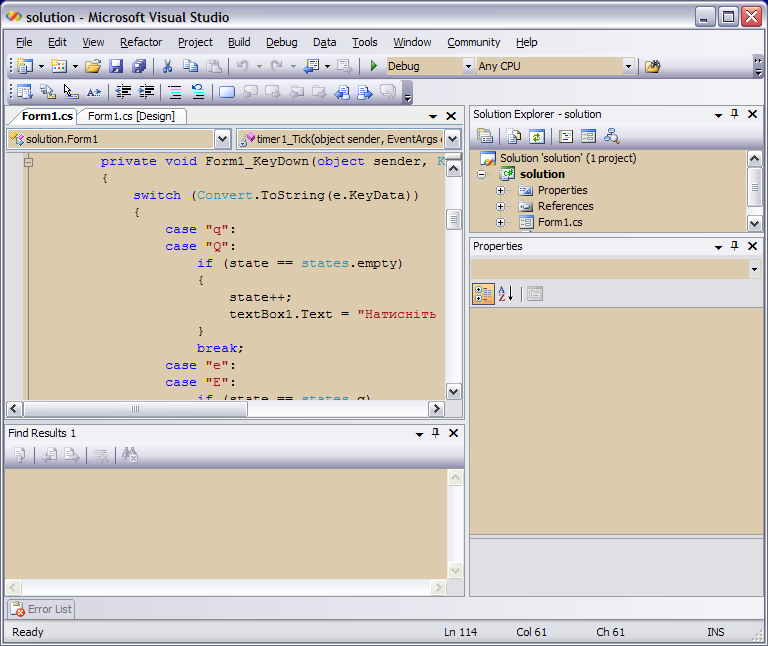Click the Open File folder icon

93,66
